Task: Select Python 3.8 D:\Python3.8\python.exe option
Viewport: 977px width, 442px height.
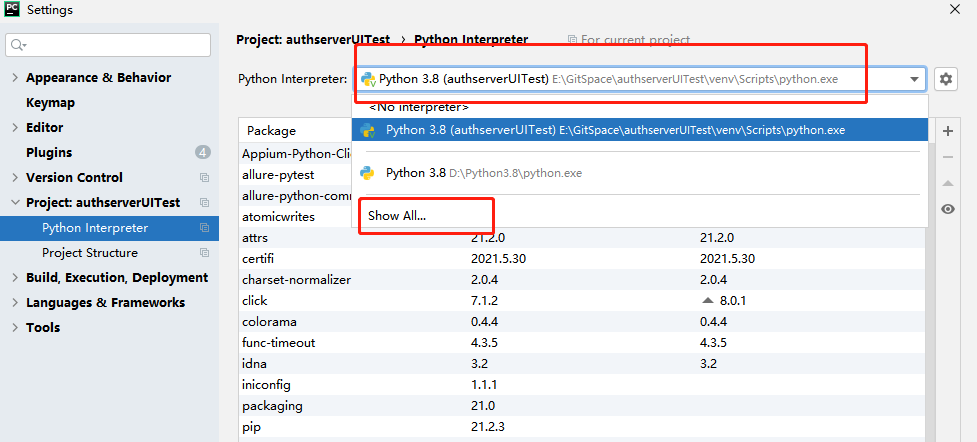Action: click(640, 173)
